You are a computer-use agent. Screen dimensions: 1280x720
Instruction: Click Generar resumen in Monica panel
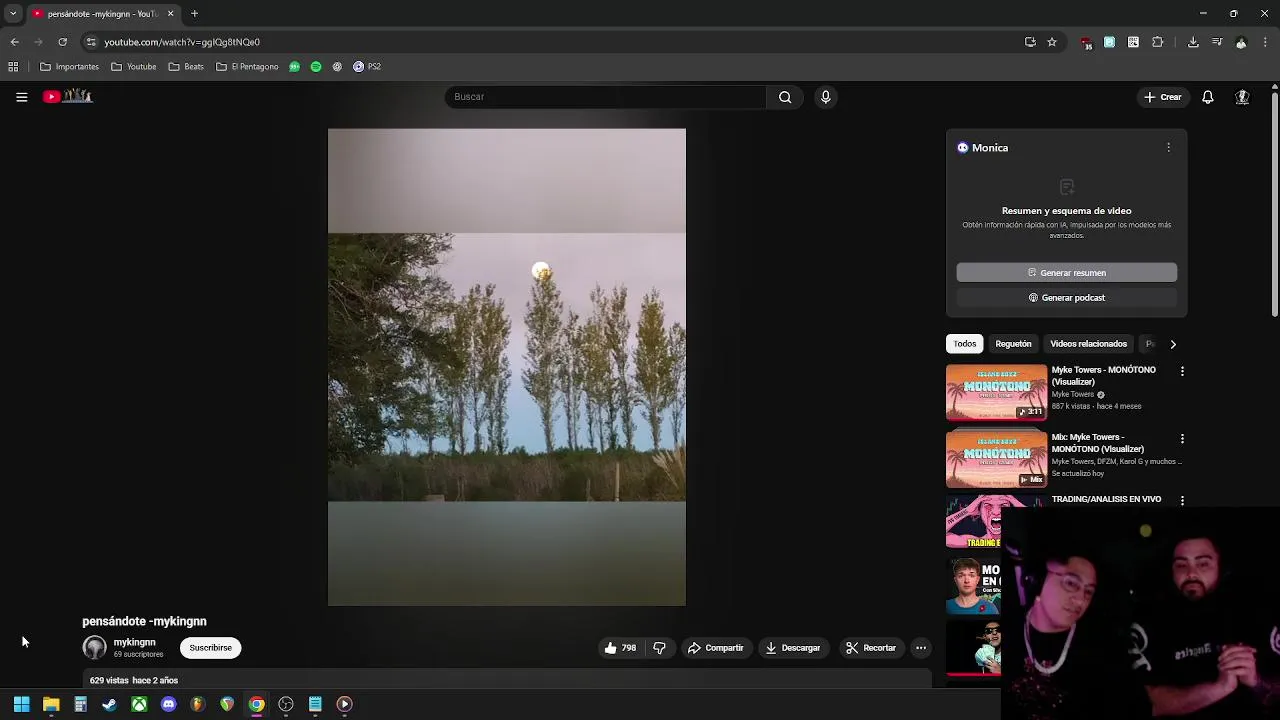(x=1066, y=273)
